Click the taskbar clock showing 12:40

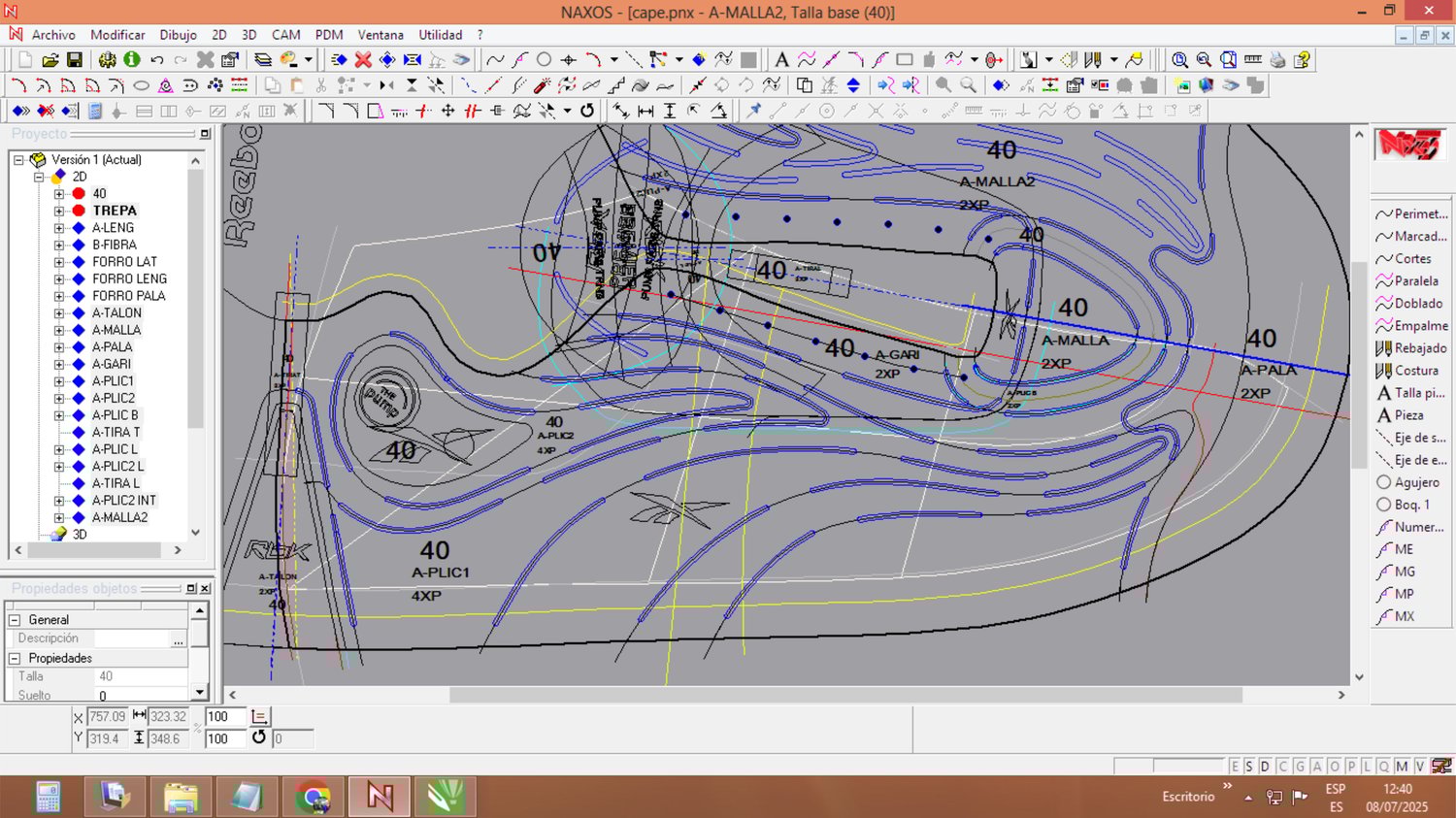(x=1398, y=789)
